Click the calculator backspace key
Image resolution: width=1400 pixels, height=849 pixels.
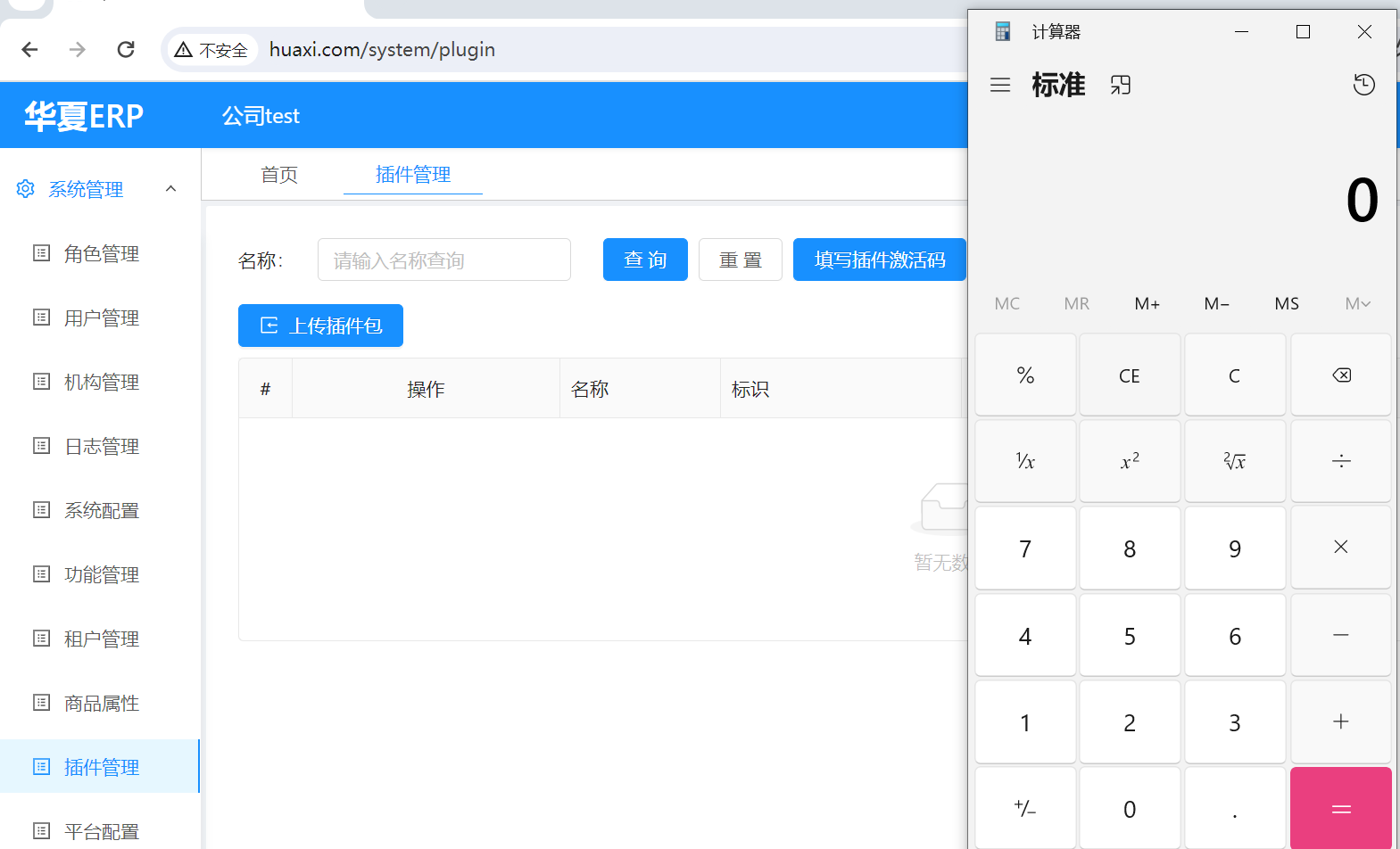click(x=1341, y=375)
